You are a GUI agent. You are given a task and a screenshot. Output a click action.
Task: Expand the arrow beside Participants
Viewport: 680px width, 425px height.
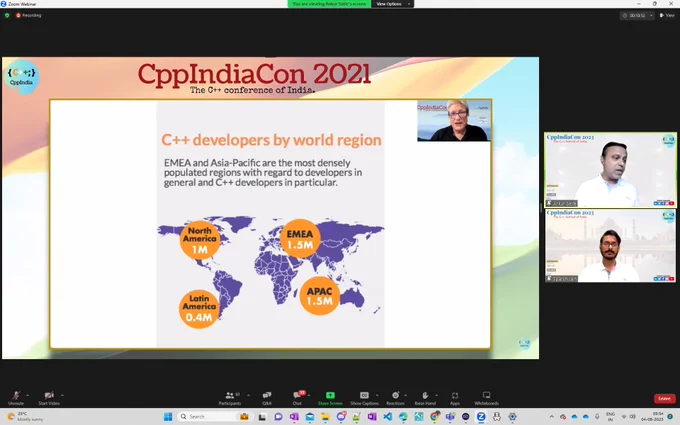[248, 395]
